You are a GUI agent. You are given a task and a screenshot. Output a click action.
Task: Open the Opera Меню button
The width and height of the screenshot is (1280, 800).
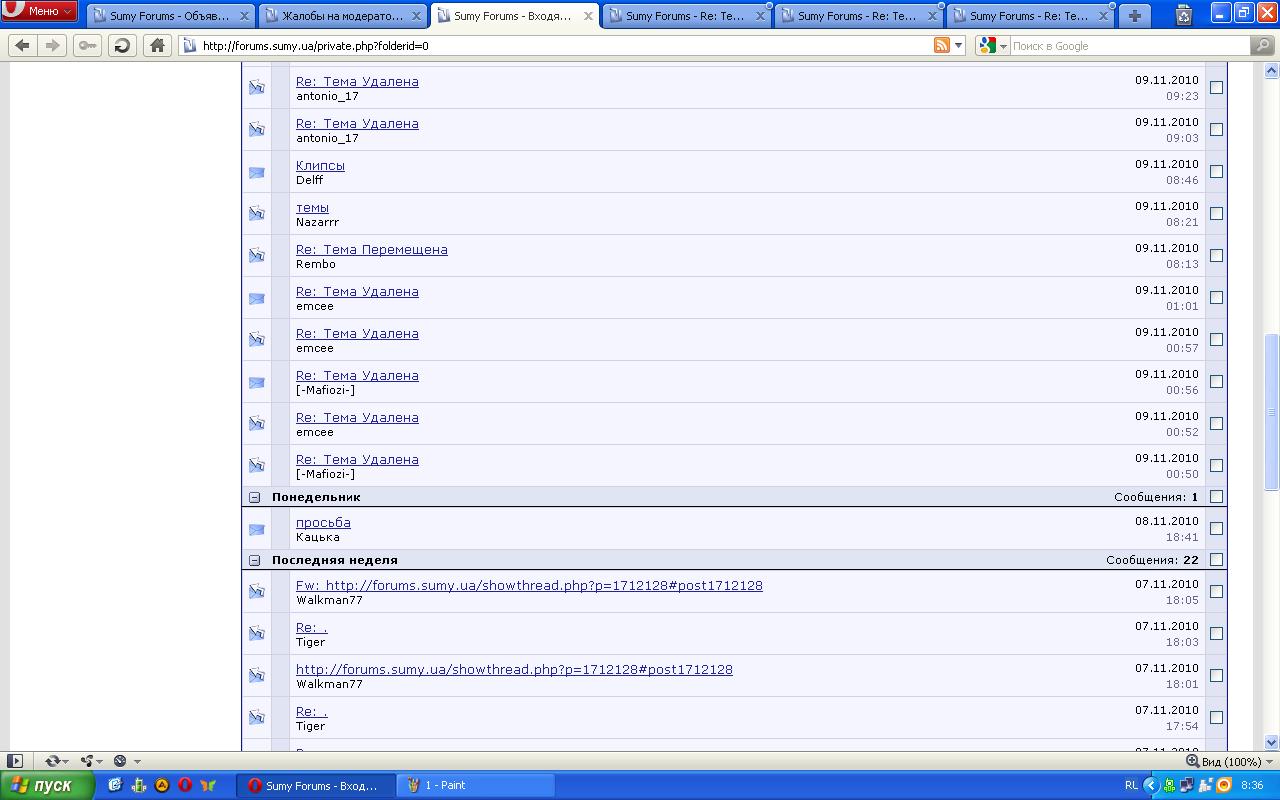40,11
